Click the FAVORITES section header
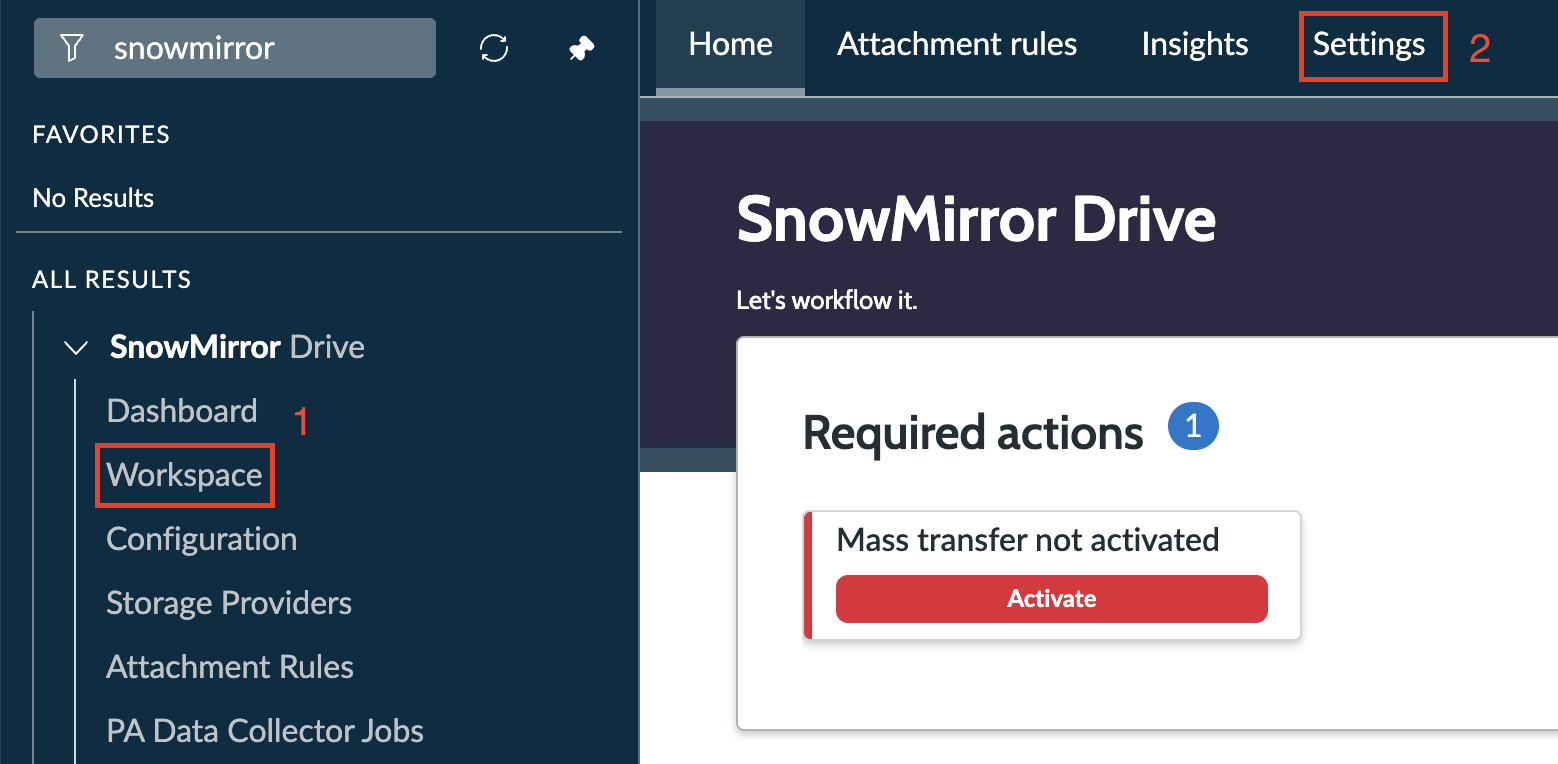The height and width of the screenshot is (764, 1558). [x=101, y=134]
